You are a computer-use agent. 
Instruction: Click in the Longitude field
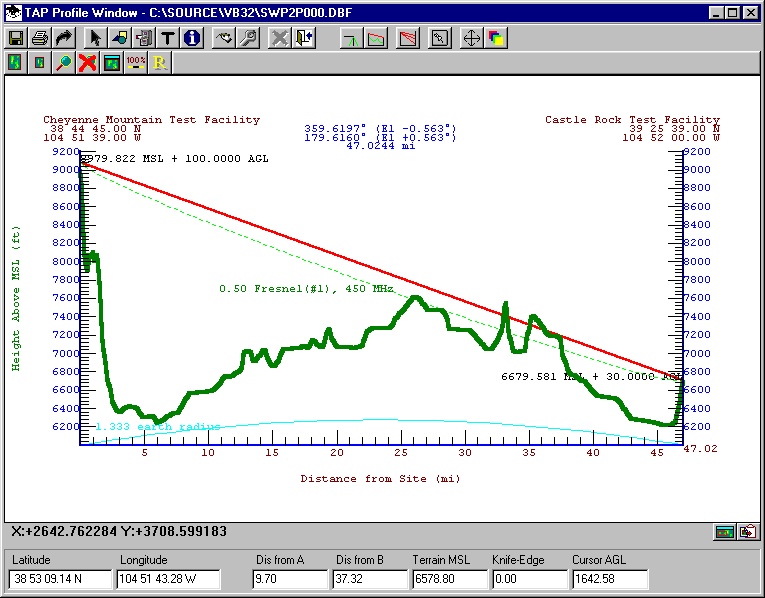[x=168, y=579]
